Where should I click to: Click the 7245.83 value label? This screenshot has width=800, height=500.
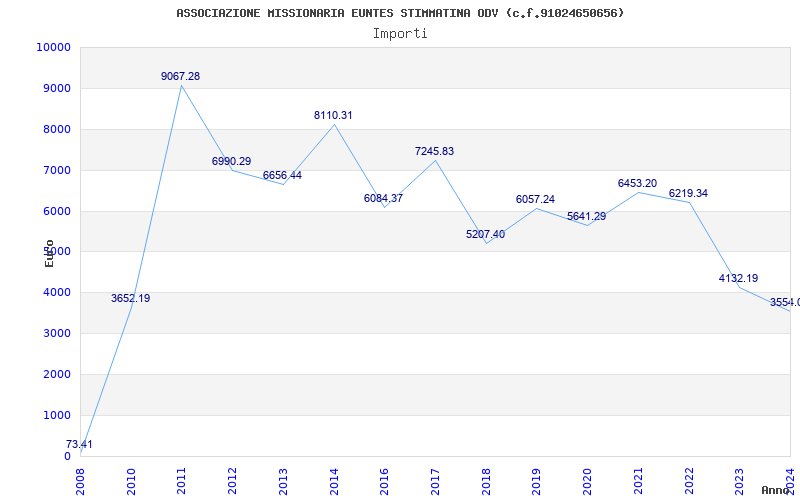(434, 152)
